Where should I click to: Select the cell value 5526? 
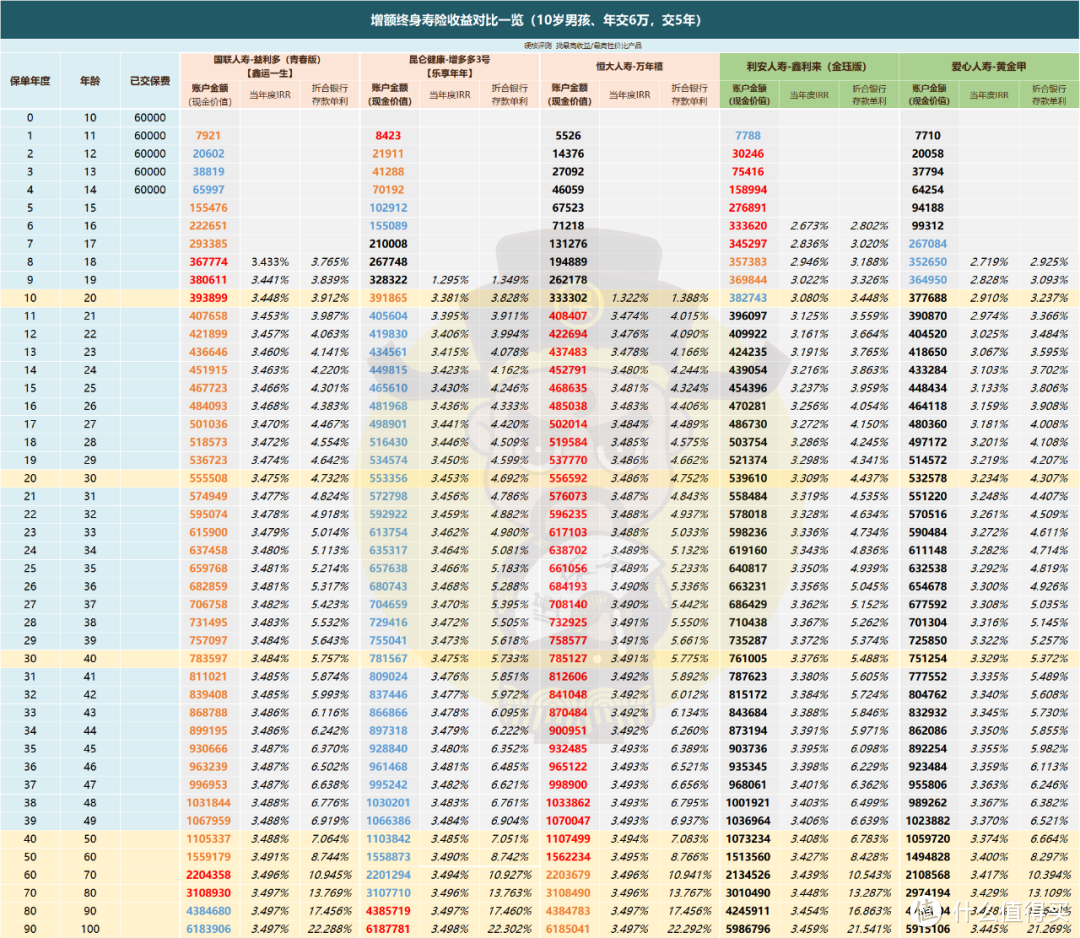coord(568,136)
